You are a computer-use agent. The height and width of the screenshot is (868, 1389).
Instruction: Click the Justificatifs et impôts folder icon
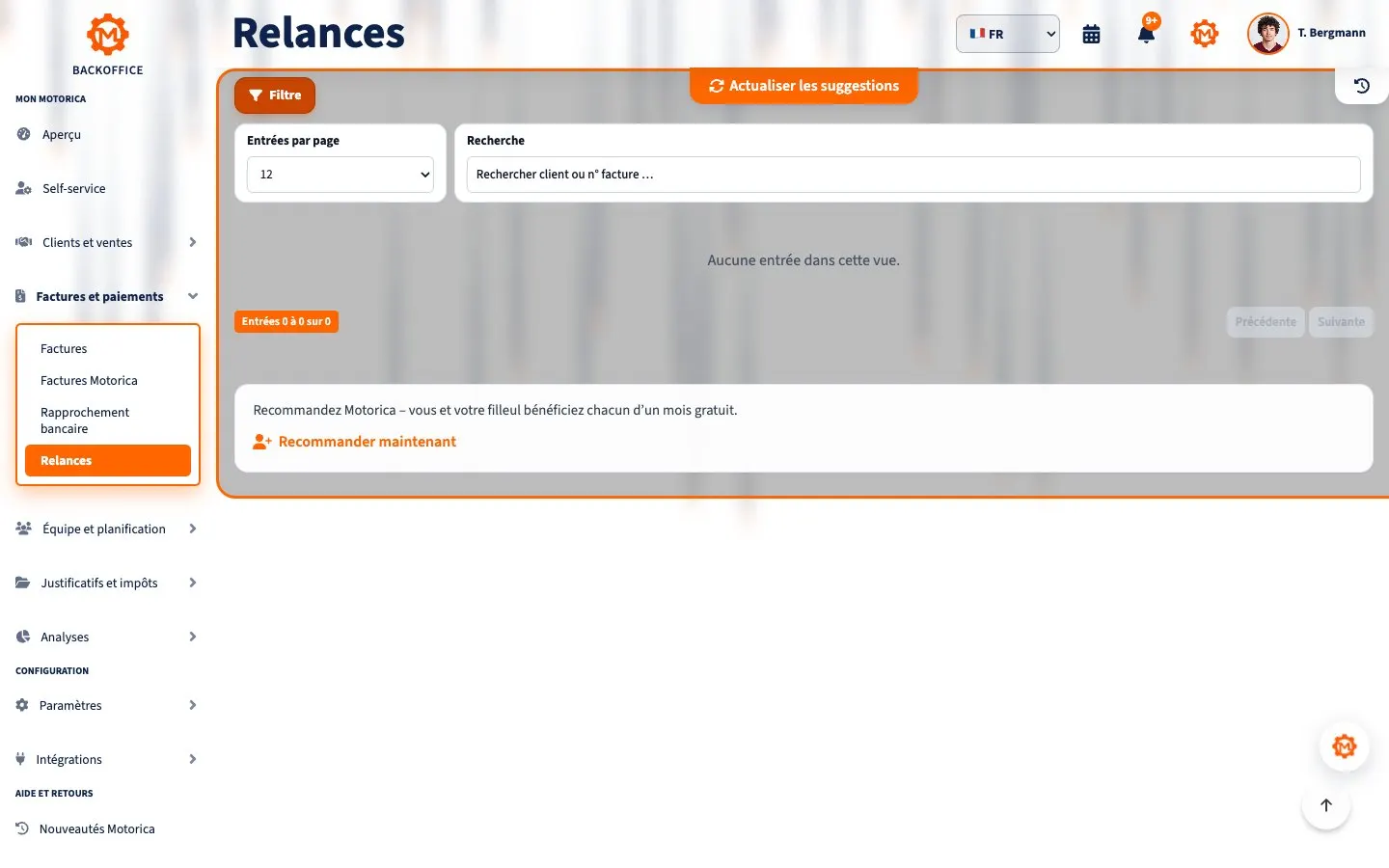point(22,583)
